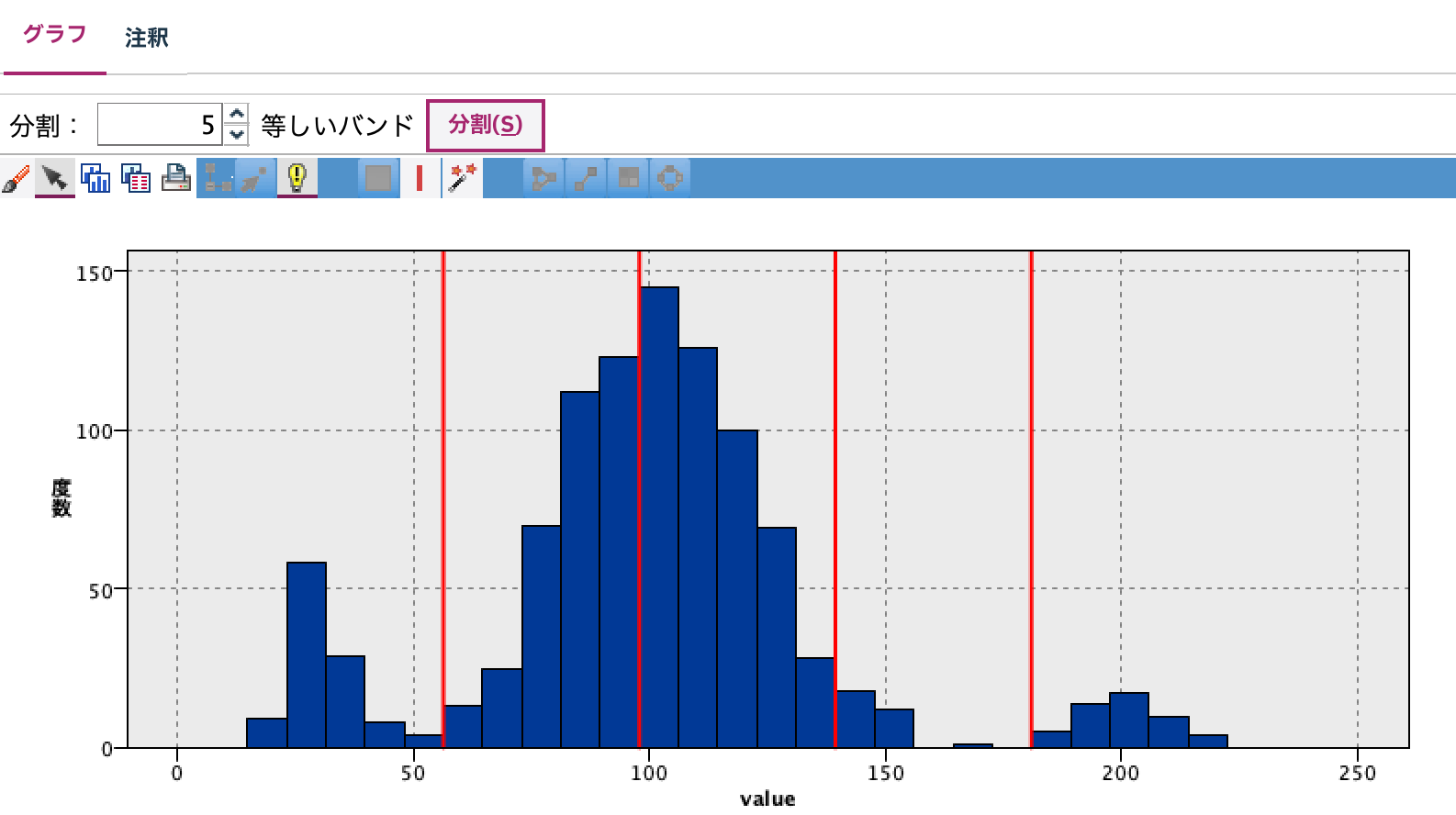This screenshot has width=1456, height=815.
Task: Select the red vertical band line tool
Action: point(420,177)
